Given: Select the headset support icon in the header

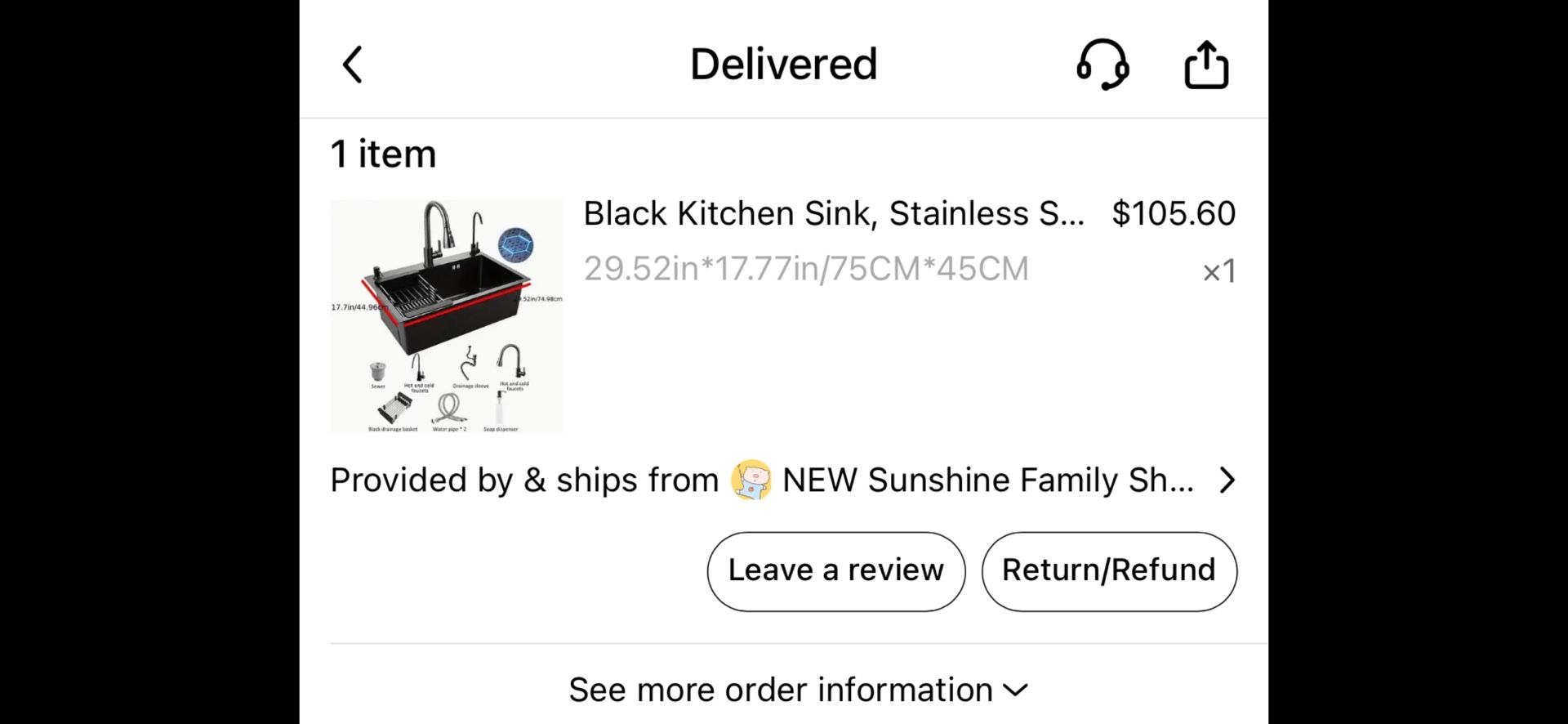Looking at the screenshot, I should pos(1104,65).
